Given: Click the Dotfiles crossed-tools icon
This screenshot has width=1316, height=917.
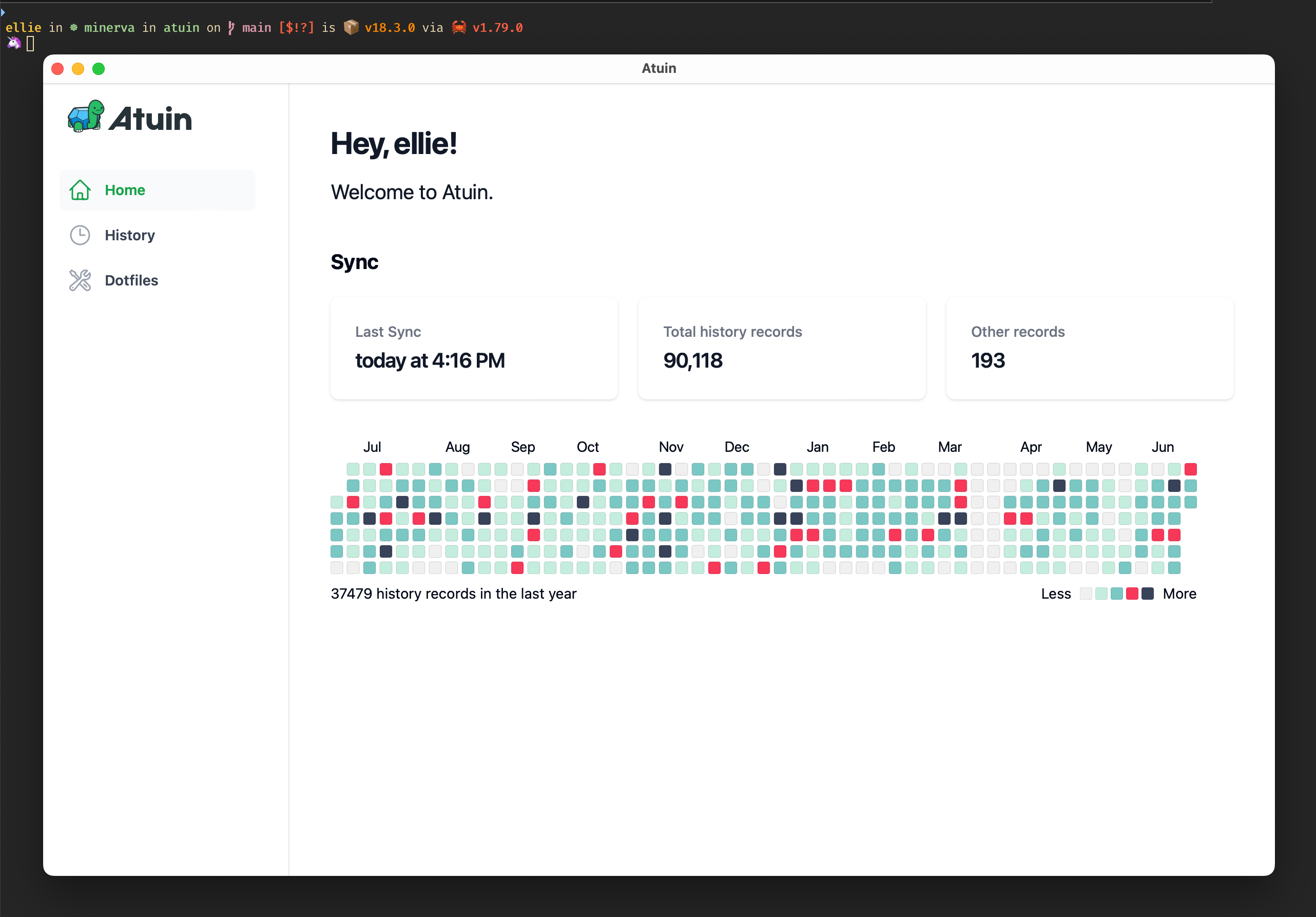Looking at the screenshot, I should (80, 280).
